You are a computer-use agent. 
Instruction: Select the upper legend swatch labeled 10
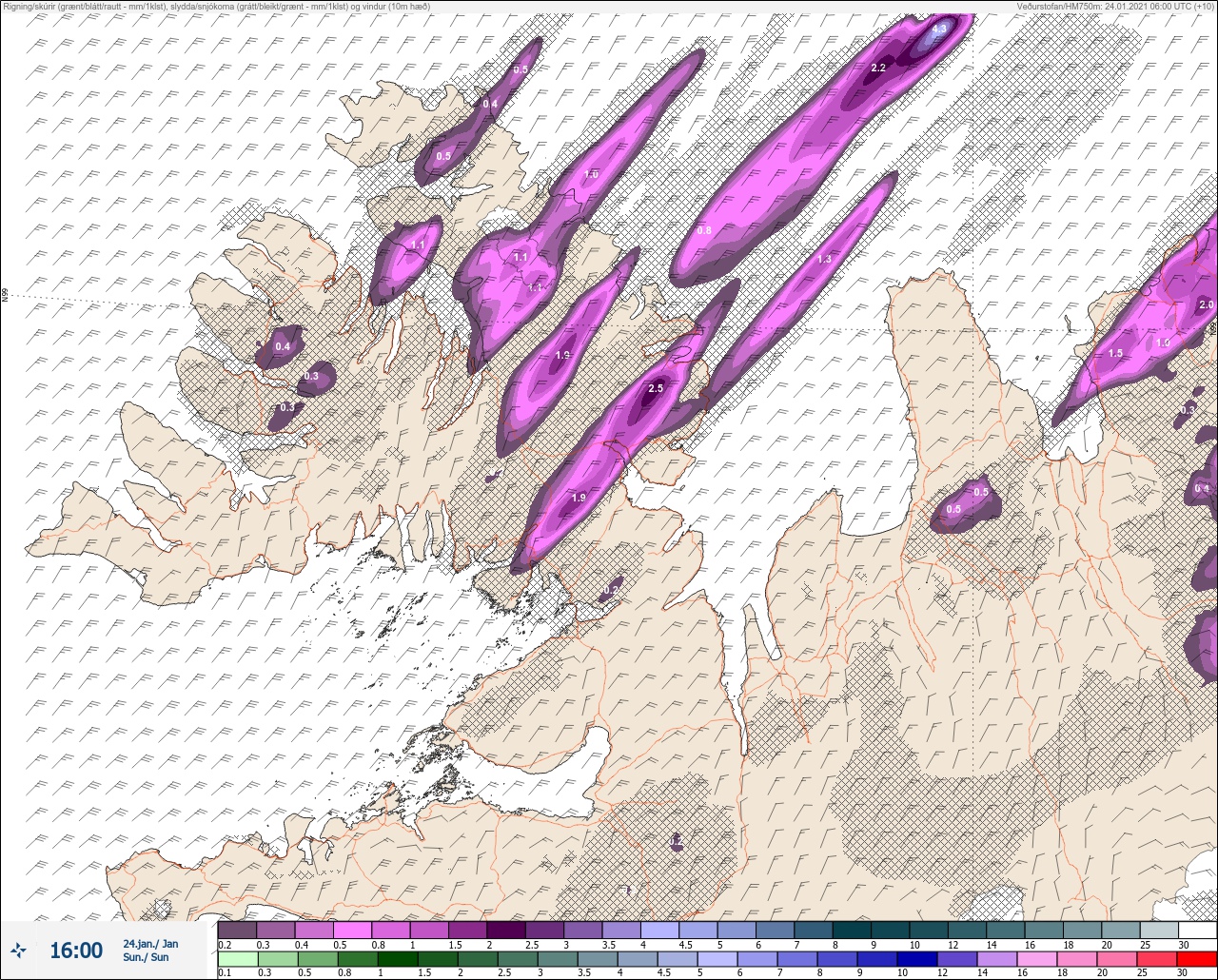tap(929, 930)
